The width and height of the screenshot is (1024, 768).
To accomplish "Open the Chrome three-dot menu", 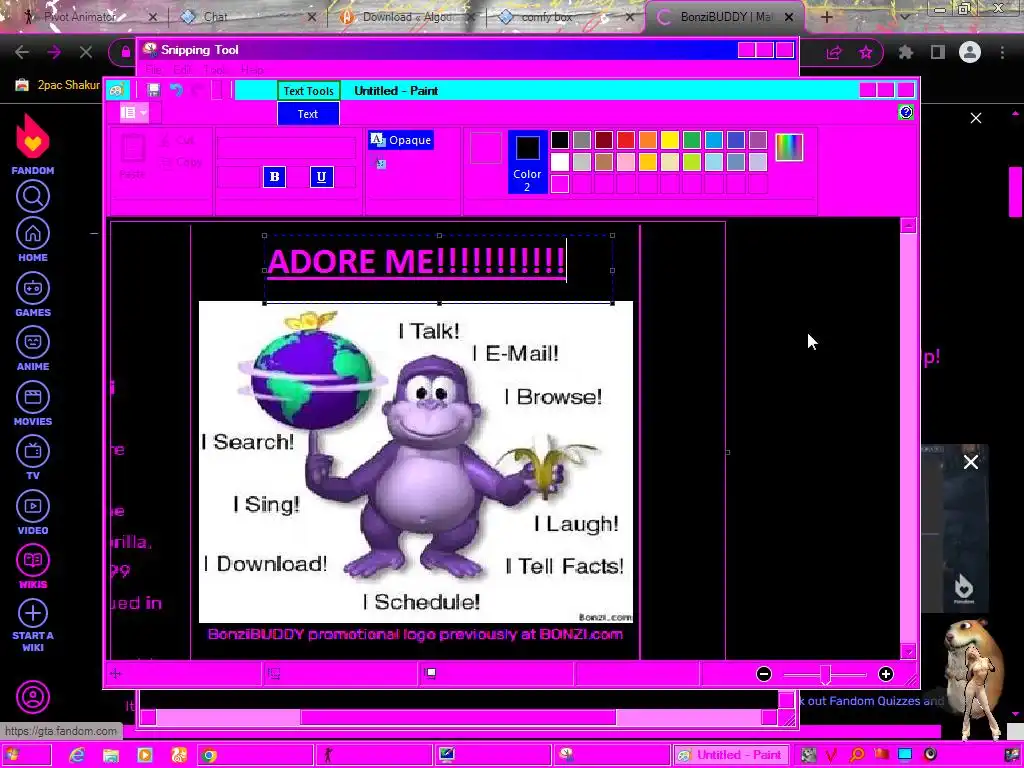I will [1002, 52].
